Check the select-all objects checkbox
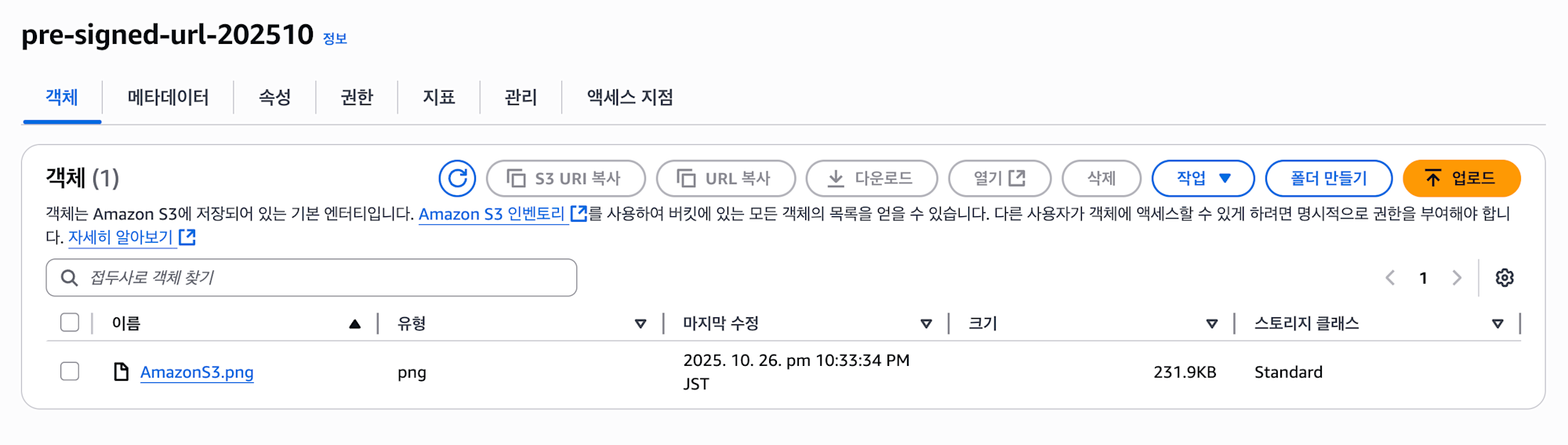 [70, 323]
